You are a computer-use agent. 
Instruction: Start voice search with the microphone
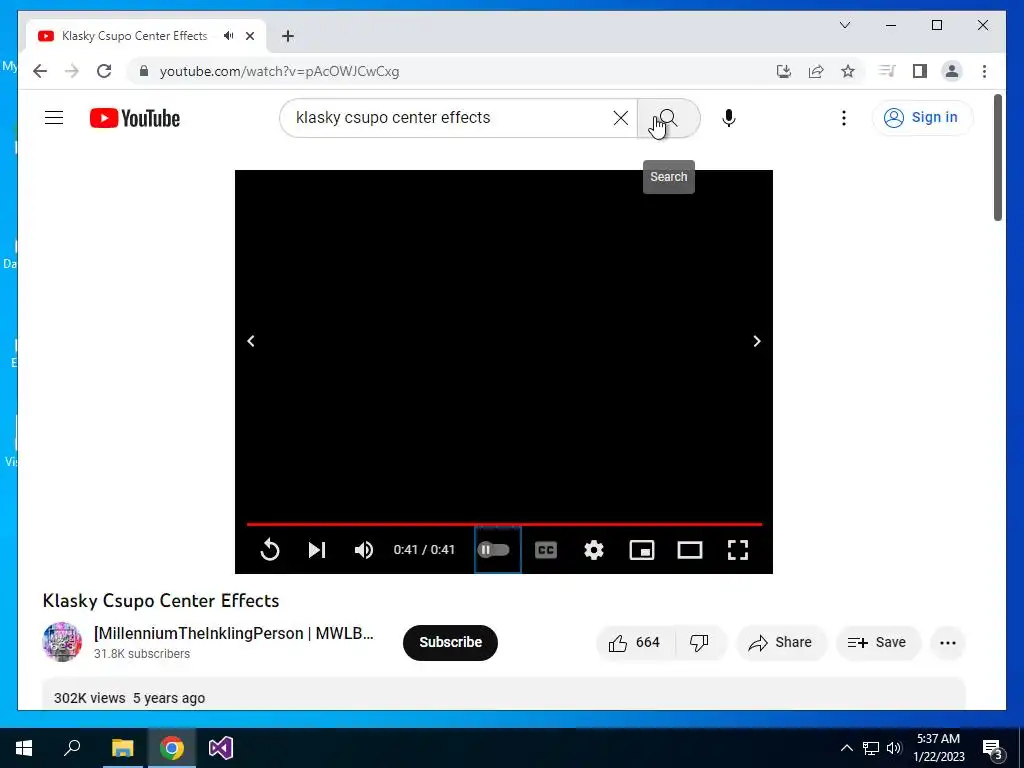click(x=729, y=118)
